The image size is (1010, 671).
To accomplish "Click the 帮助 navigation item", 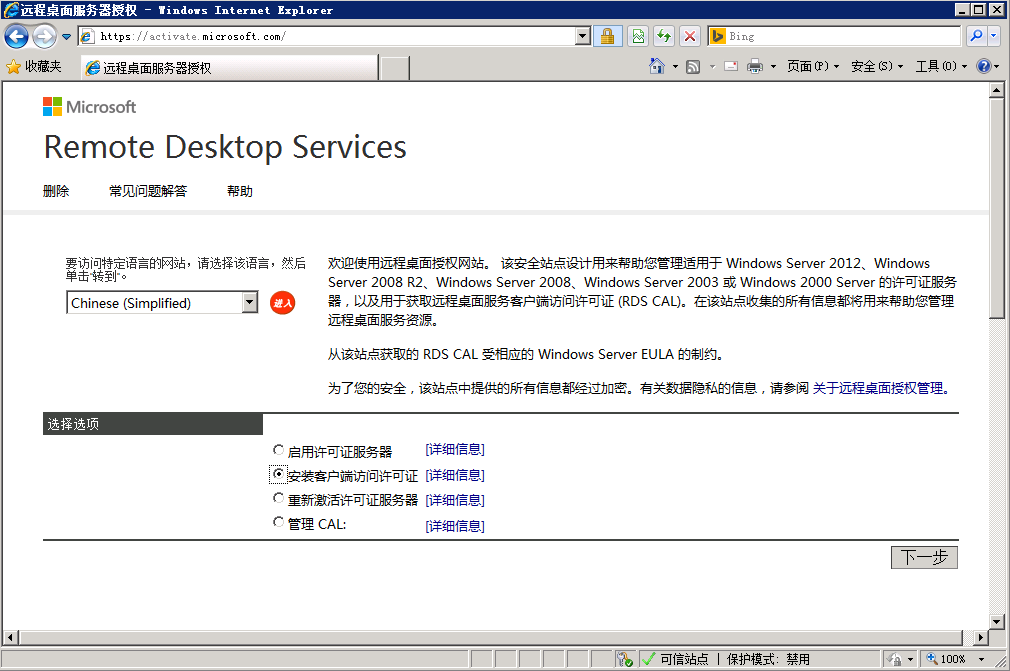I will click(x=240, y=191).
